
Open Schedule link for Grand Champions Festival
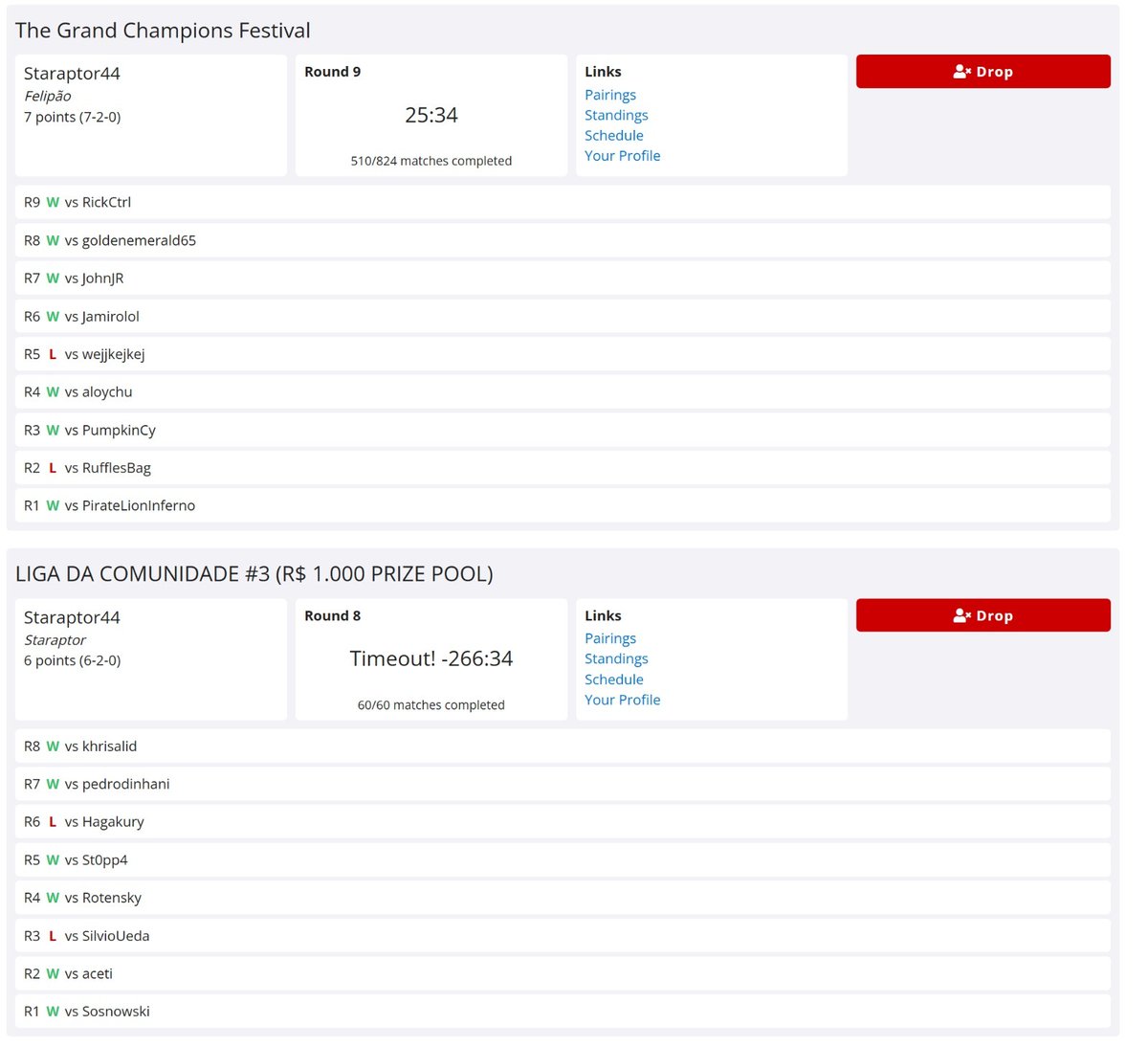(614, 135)
